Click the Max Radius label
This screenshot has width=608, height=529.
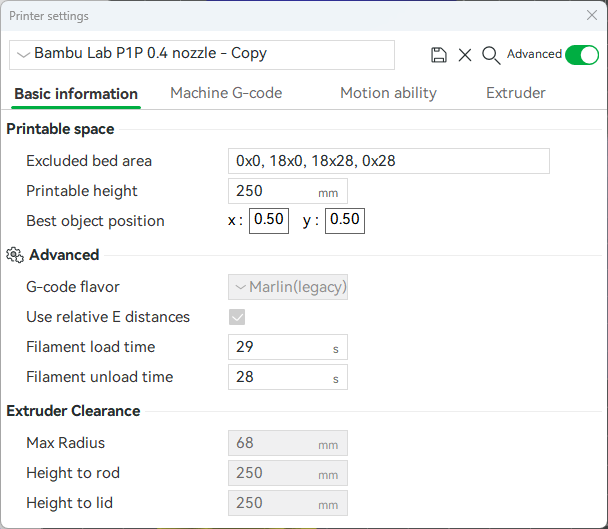(x=66, y=443)
